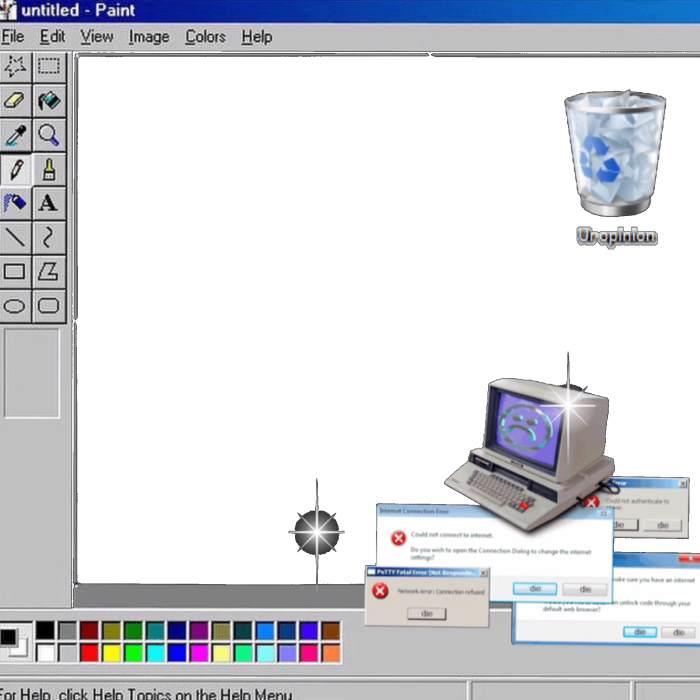Viewport: 700px width, 700px height.
Task: Click the red error icon in Internet Connection Error dialog
Action: [x=398, y=538]
